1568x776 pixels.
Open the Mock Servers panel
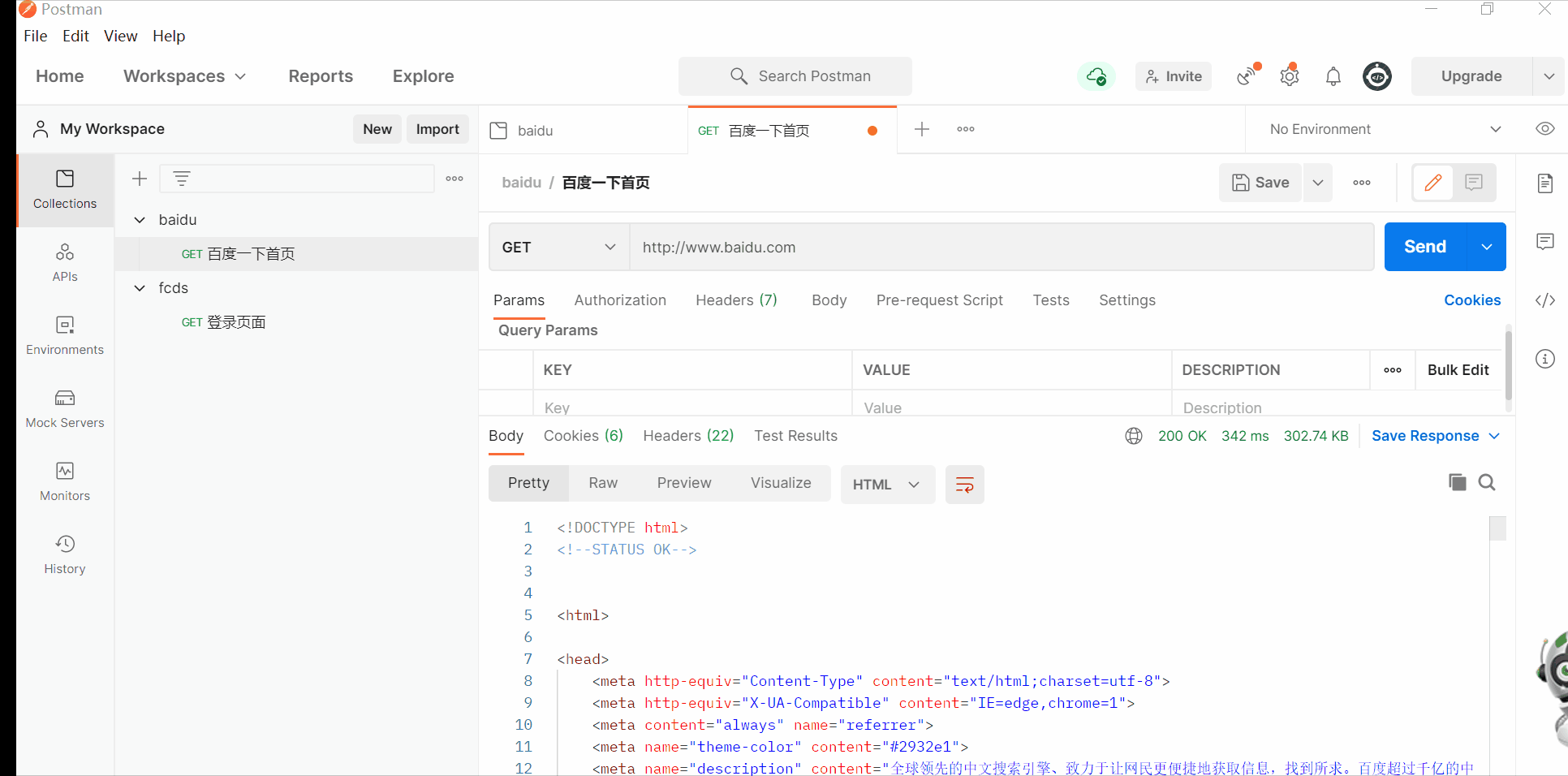click(65, 409)
